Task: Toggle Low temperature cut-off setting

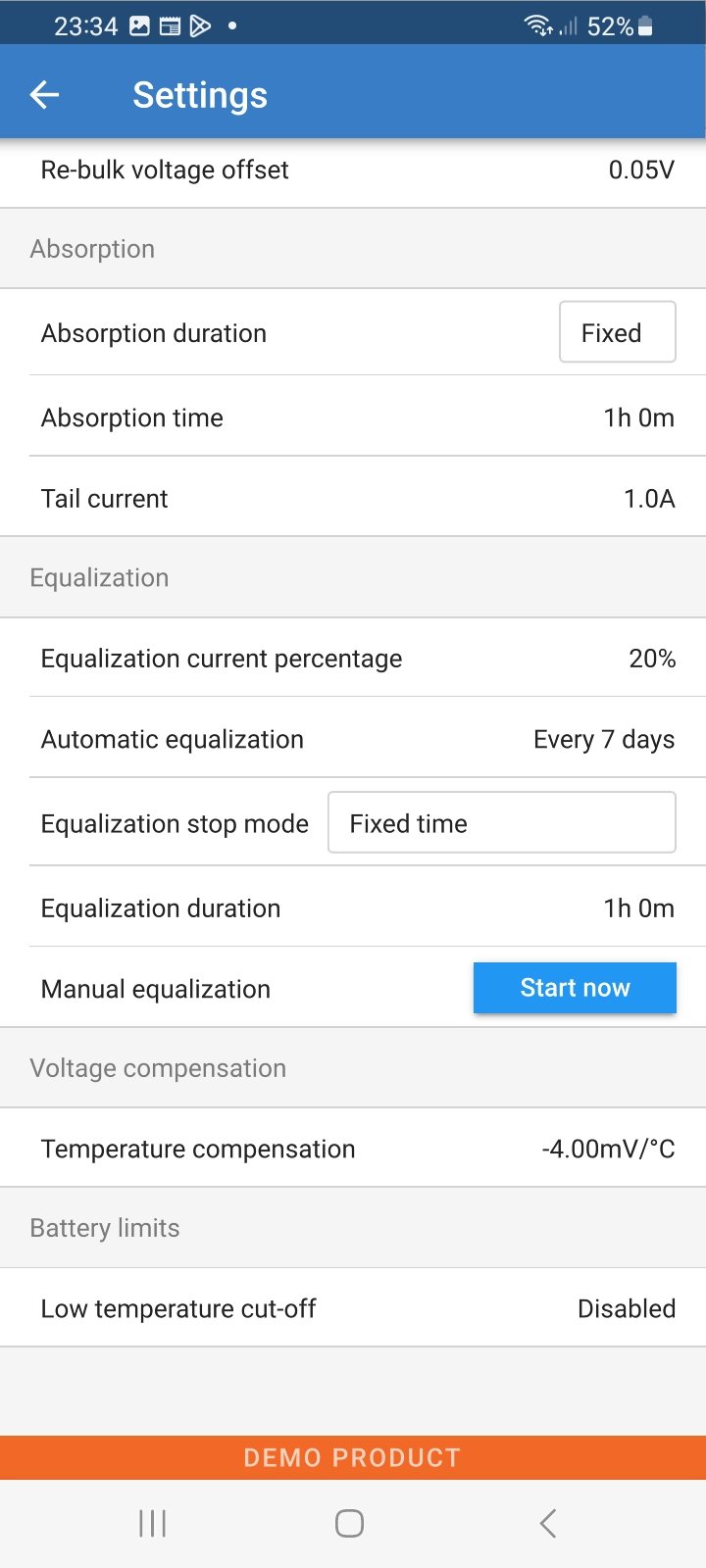Action: click(x=626, y=1308)
